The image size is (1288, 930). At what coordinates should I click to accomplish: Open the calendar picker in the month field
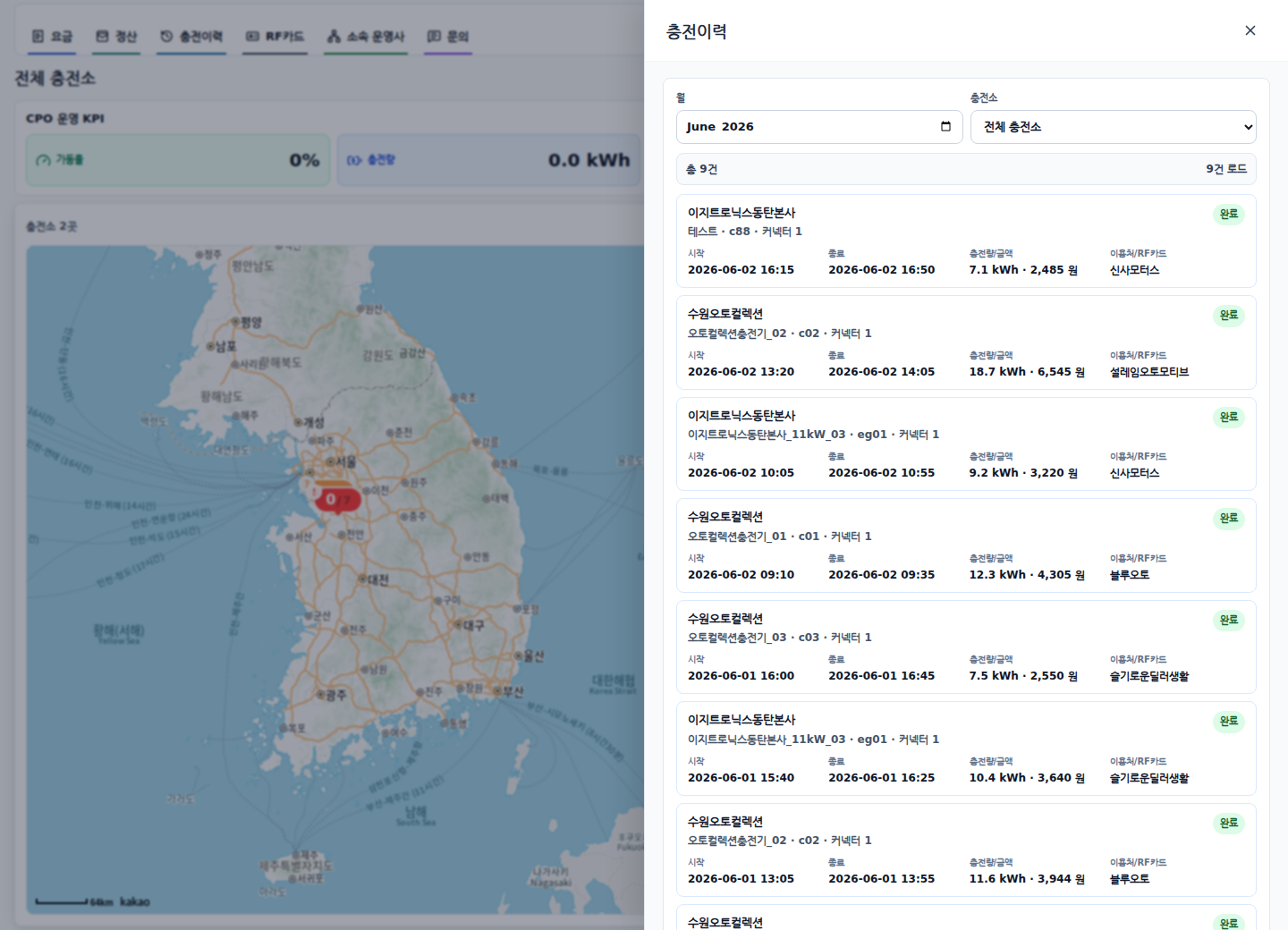[x=945, y=127]
